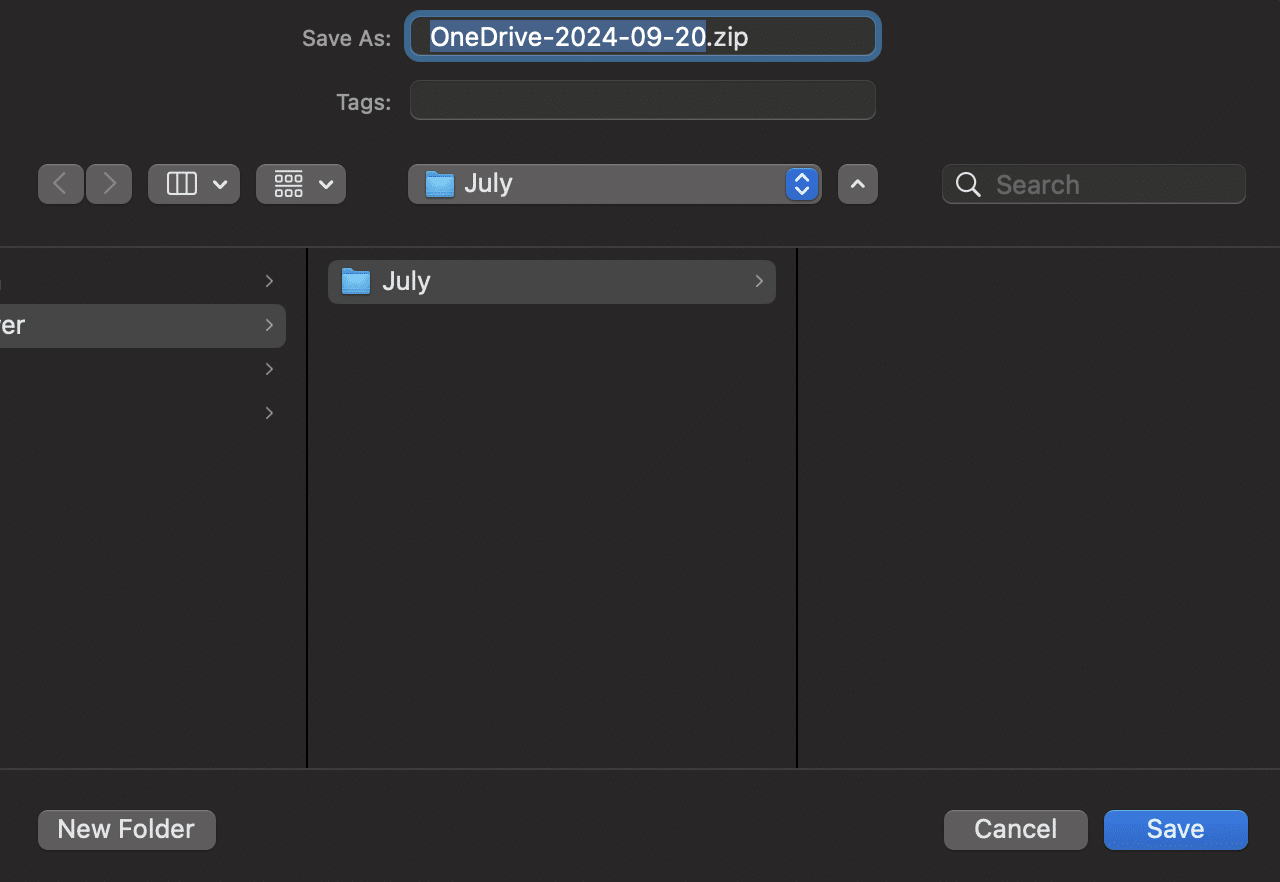The width and height of the screenshot is (1280, 882).
Task: Expand the July folder row chevron
Action: click(x=760, y=281)
